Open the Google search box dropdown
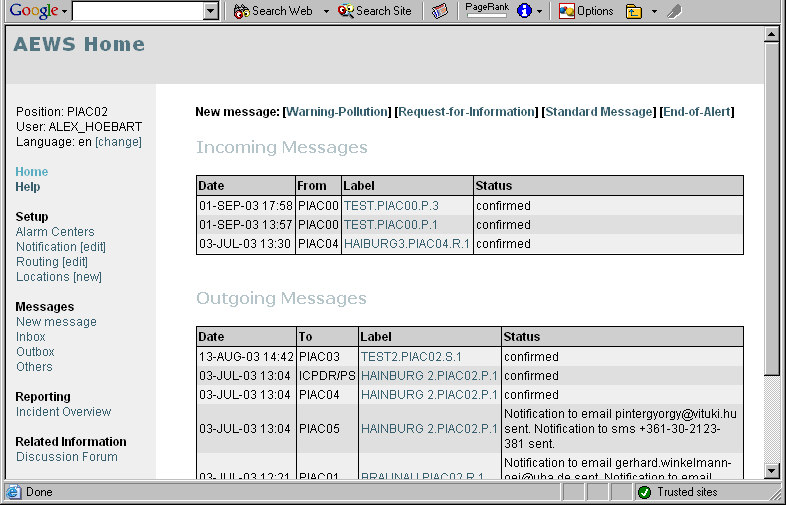The image size is (786, 505). coord(210,11)
